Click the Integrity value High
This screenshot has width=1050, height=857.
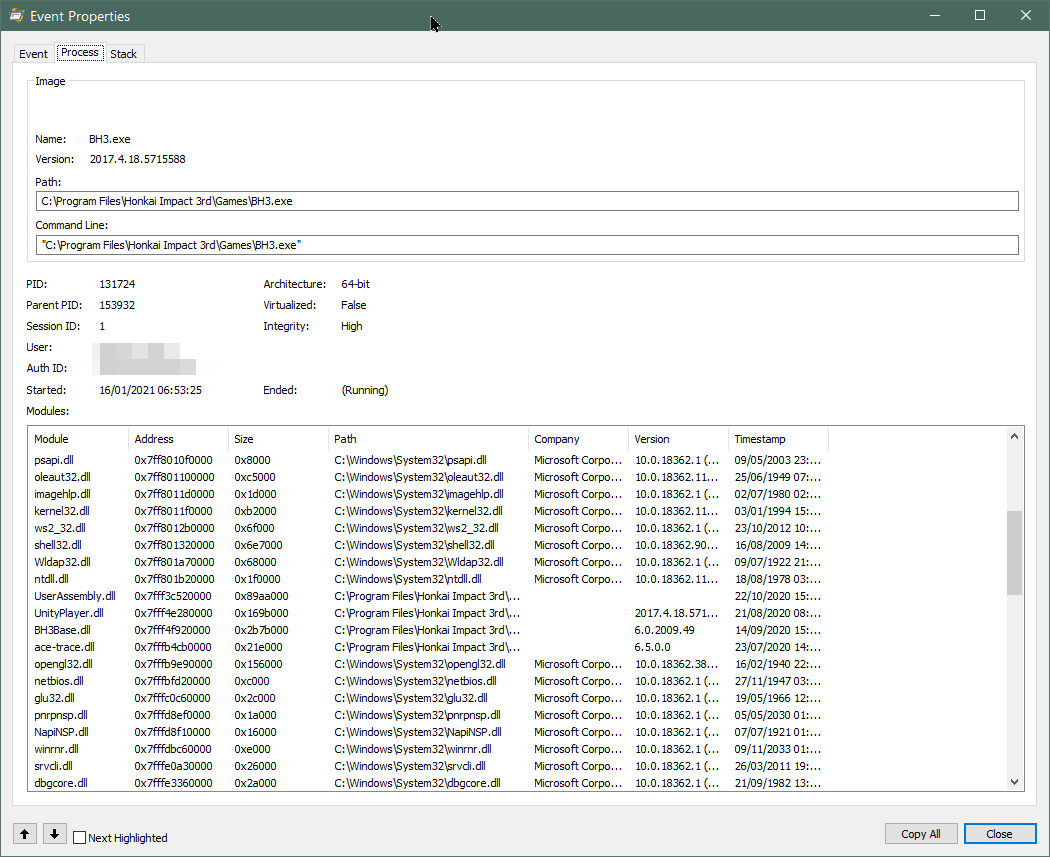pyautogui.click(x=352, y=326)
